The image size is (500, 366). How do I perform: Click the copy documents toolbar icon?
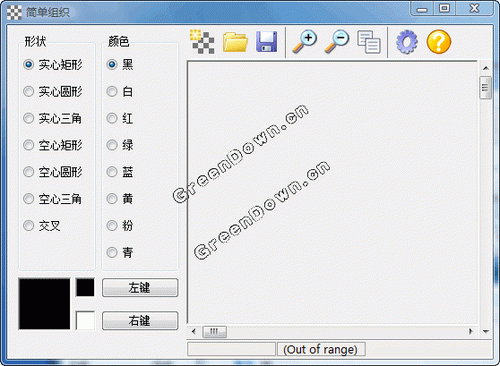click(x=369, y=42)
